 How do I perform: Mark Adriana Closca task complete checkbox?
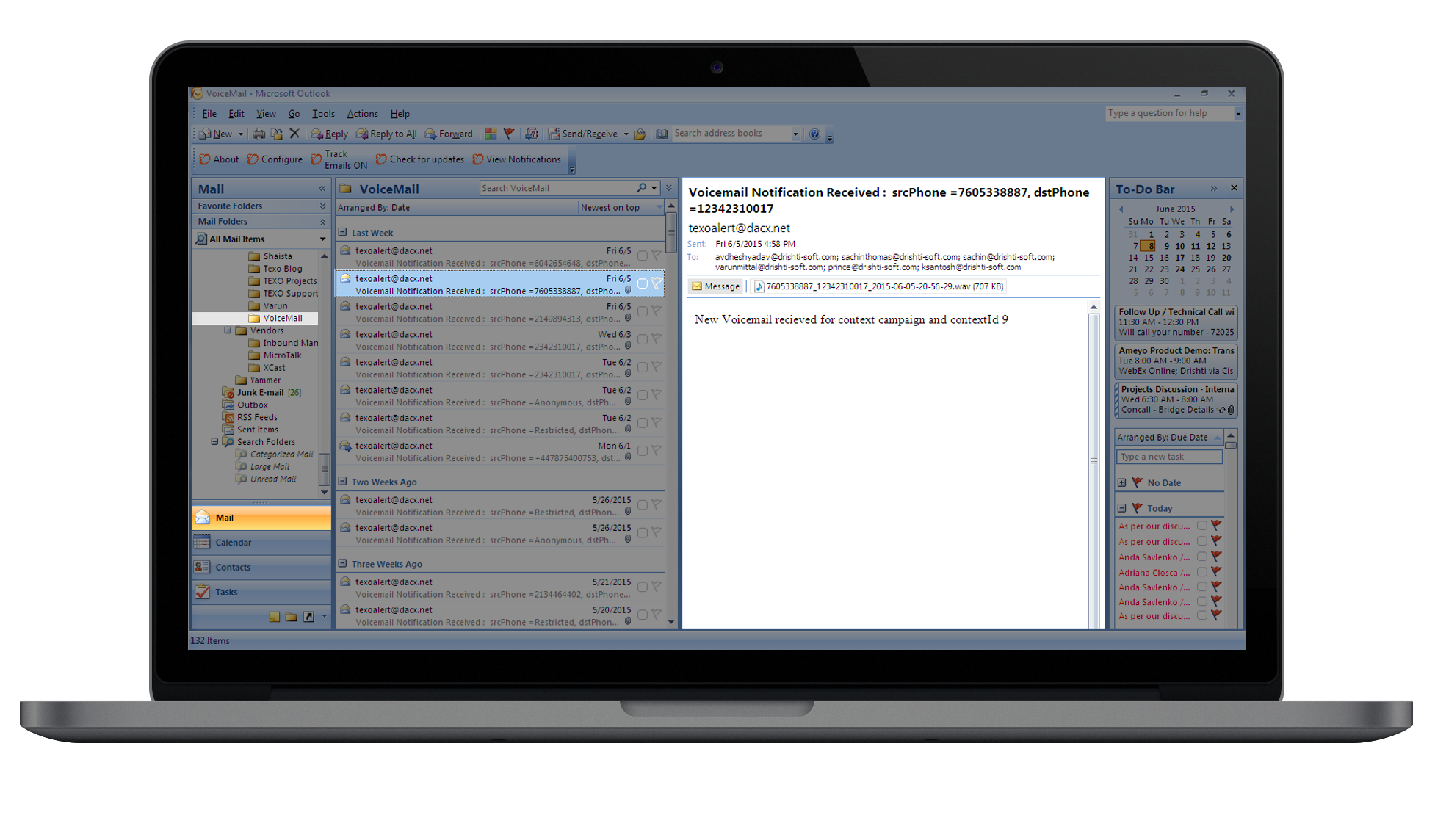click(1202, 572)
